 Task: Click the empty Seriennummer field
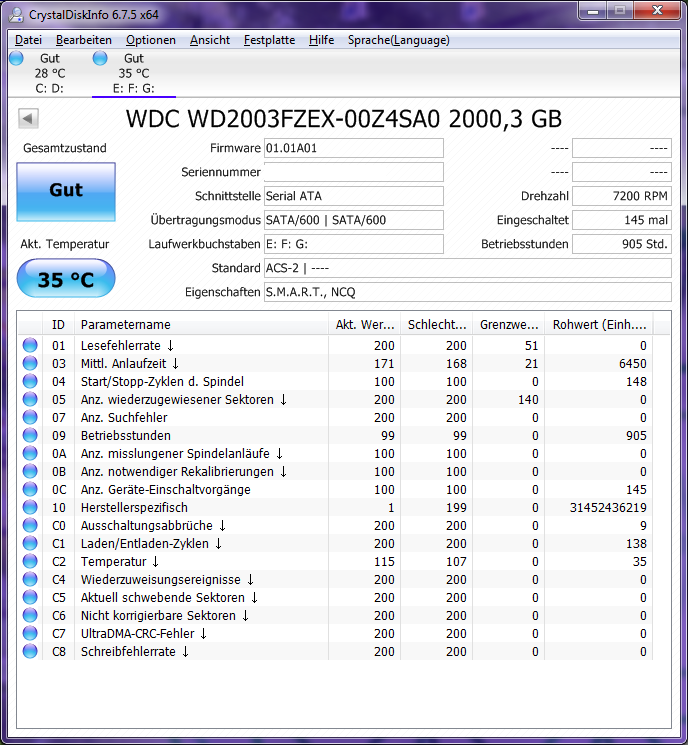(x=354, y=172)
